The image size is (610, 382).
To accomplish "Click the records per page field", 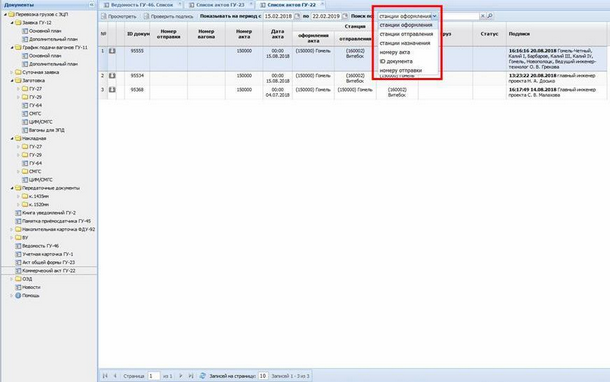I will point(263,376).
